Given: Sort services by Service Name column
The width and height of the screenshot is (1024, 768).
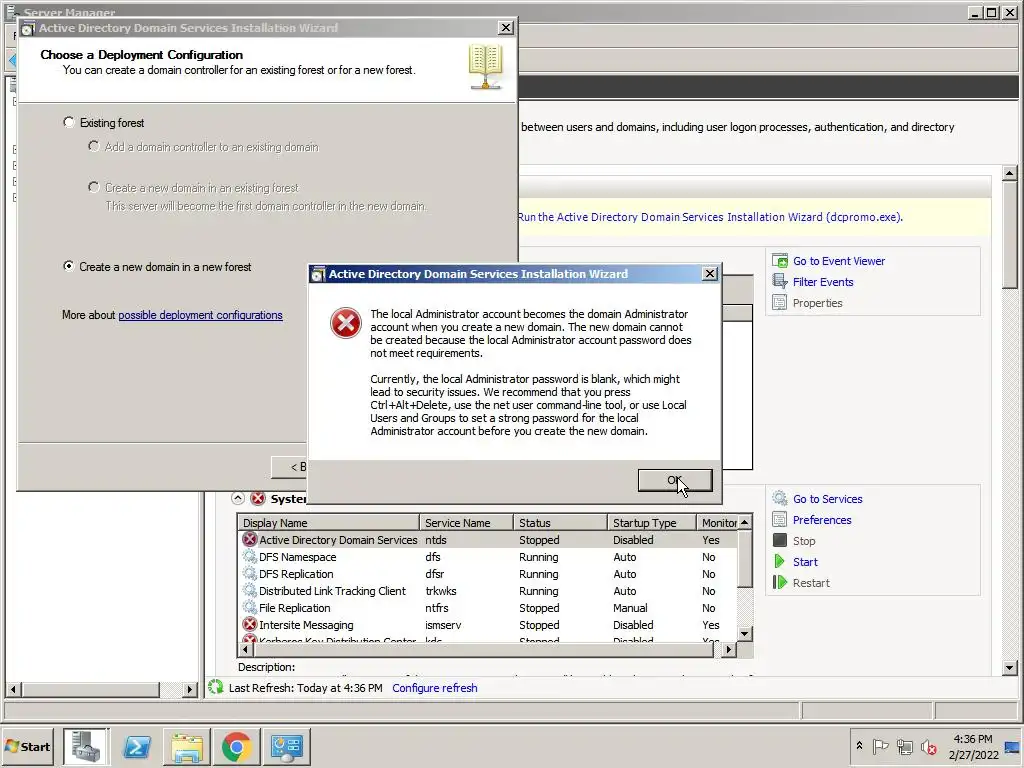Looking at the screenshot, I should (466, 522).
